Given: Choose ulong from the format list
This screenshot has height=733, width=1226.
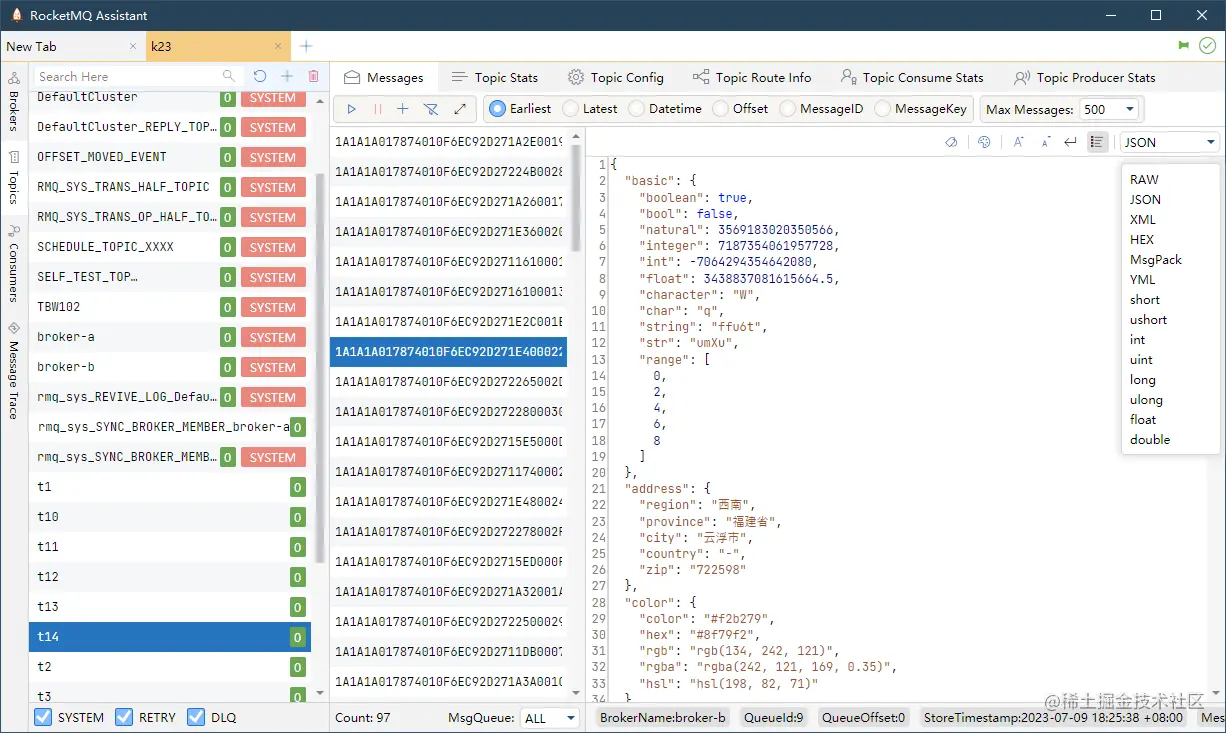Looking at the screenshot, I should pyautogui.click(x=1171, y=400).
